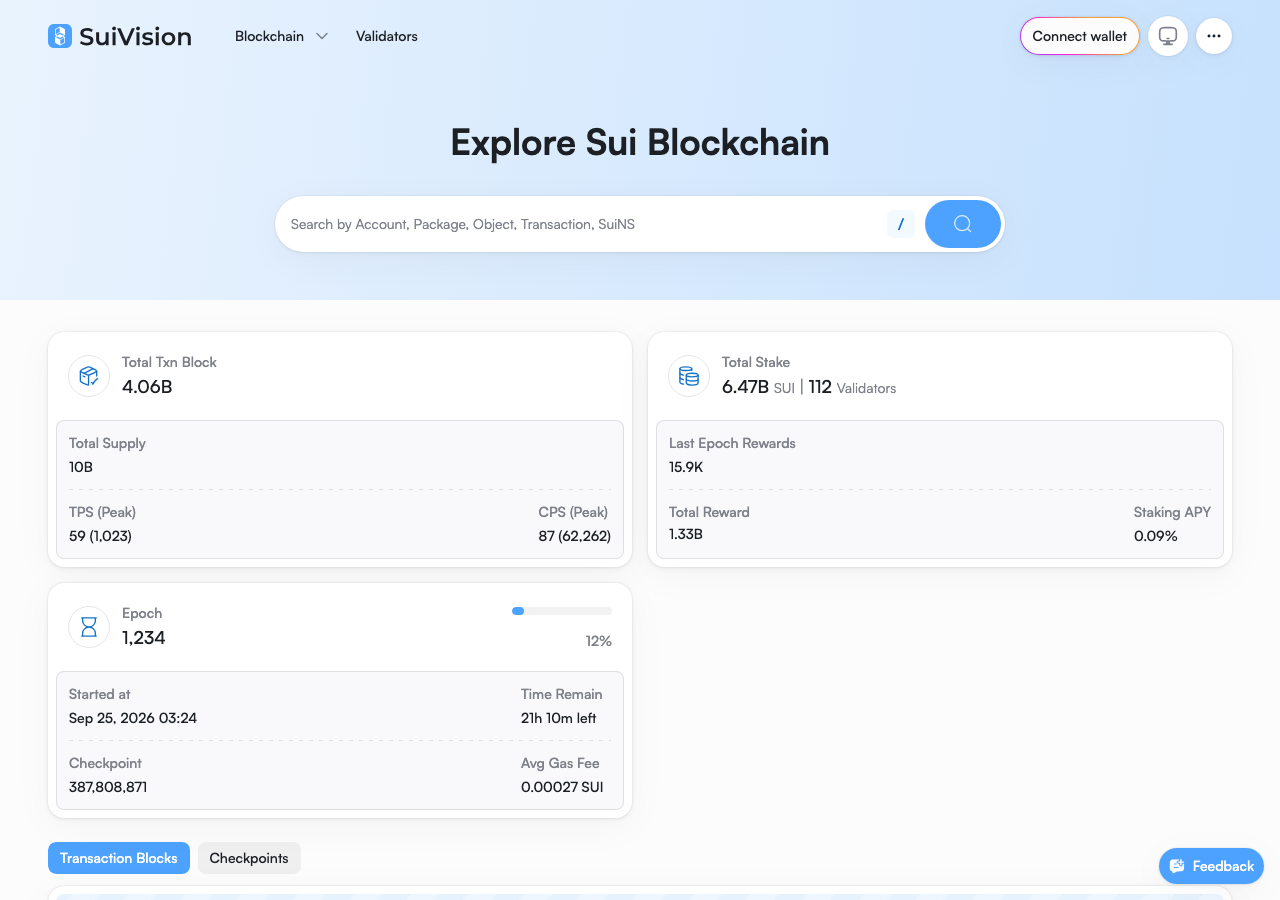Click the Epoch hourglass icon
Image resolution: width=1280 pixels, height=900 pixels.
[x=89, y=627]
